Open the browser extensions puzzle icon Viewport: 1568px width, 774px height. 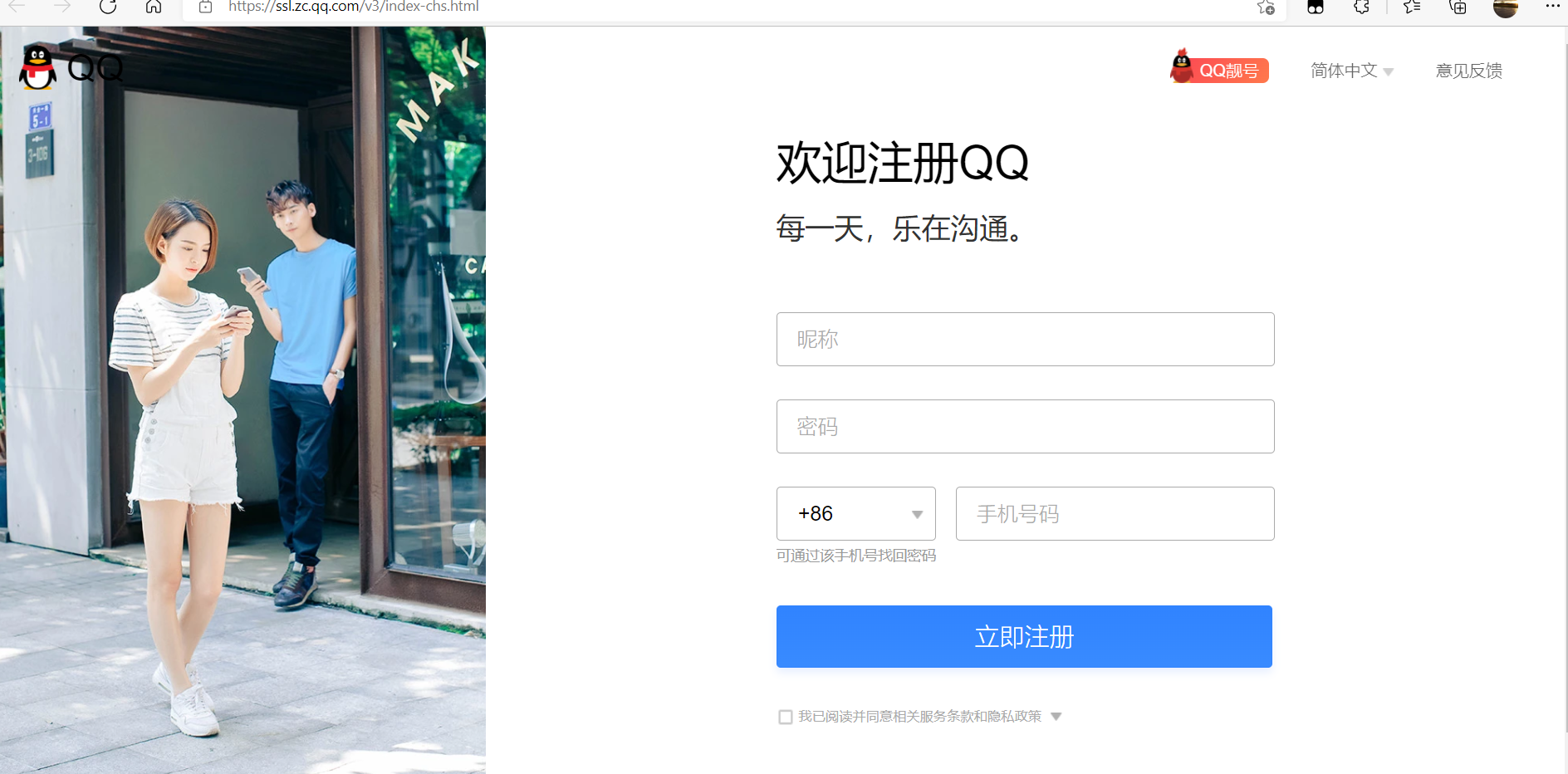[x=1361, y=7]
